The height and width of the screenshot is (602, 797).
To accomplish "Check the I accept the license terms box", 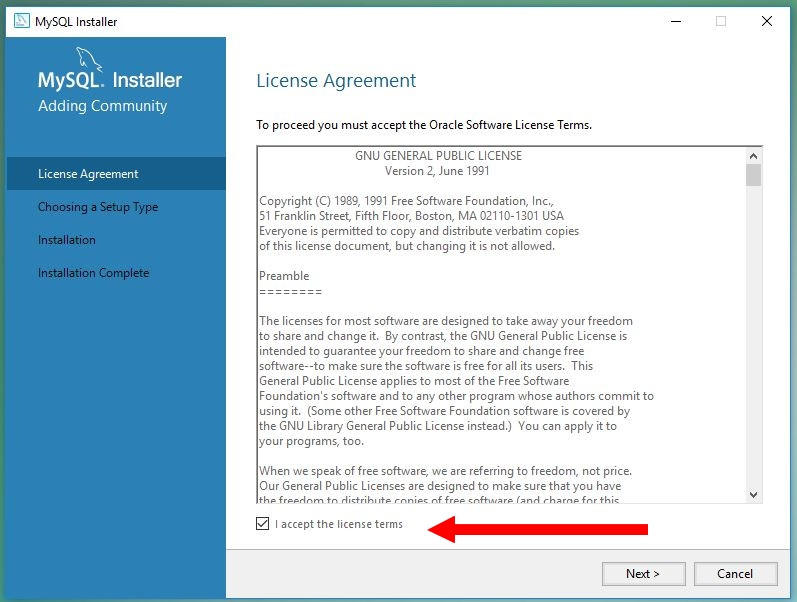I will 262,523.
